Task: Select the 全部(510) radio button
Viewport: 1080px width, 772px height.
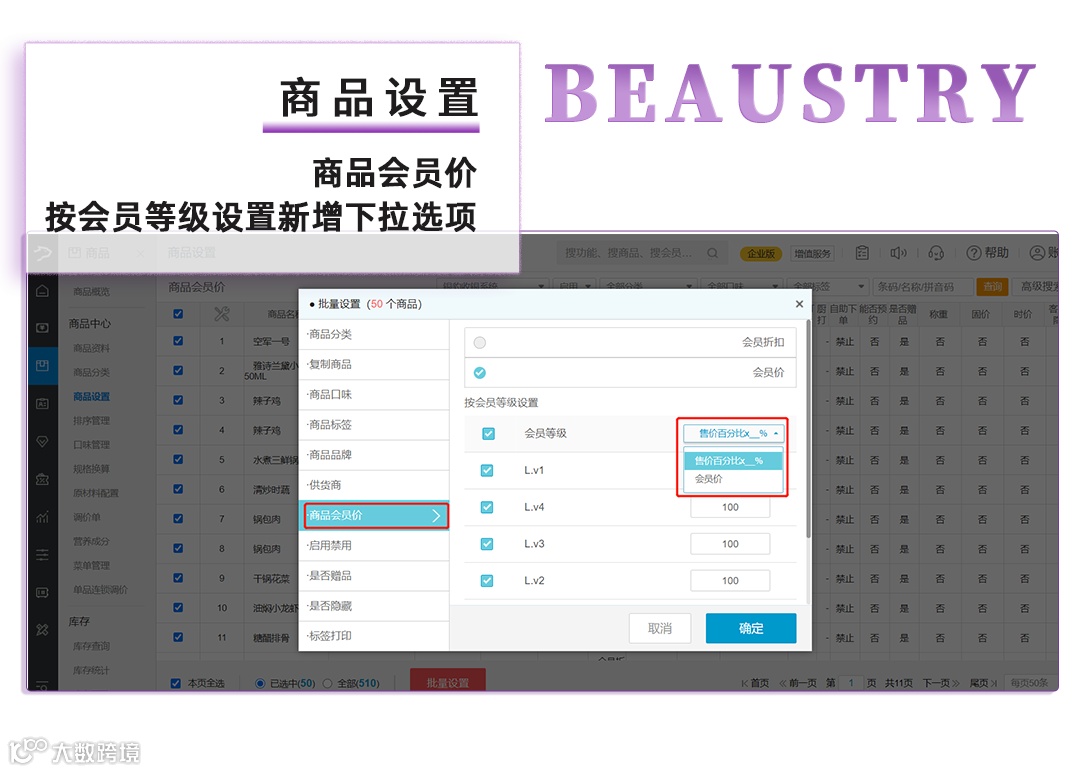Action: pyautogui.click(x=327, y=683)
